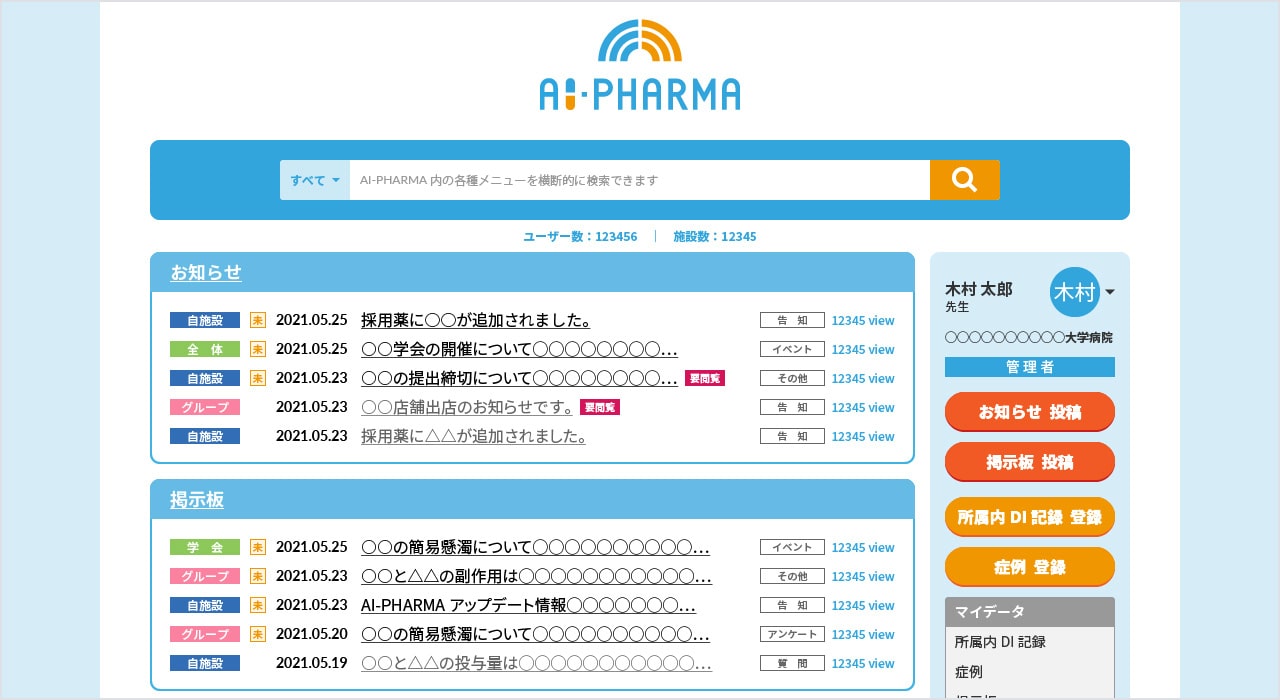
Task: Click the グループ badge on the 店舗出店 row
Action: (204, 407)
